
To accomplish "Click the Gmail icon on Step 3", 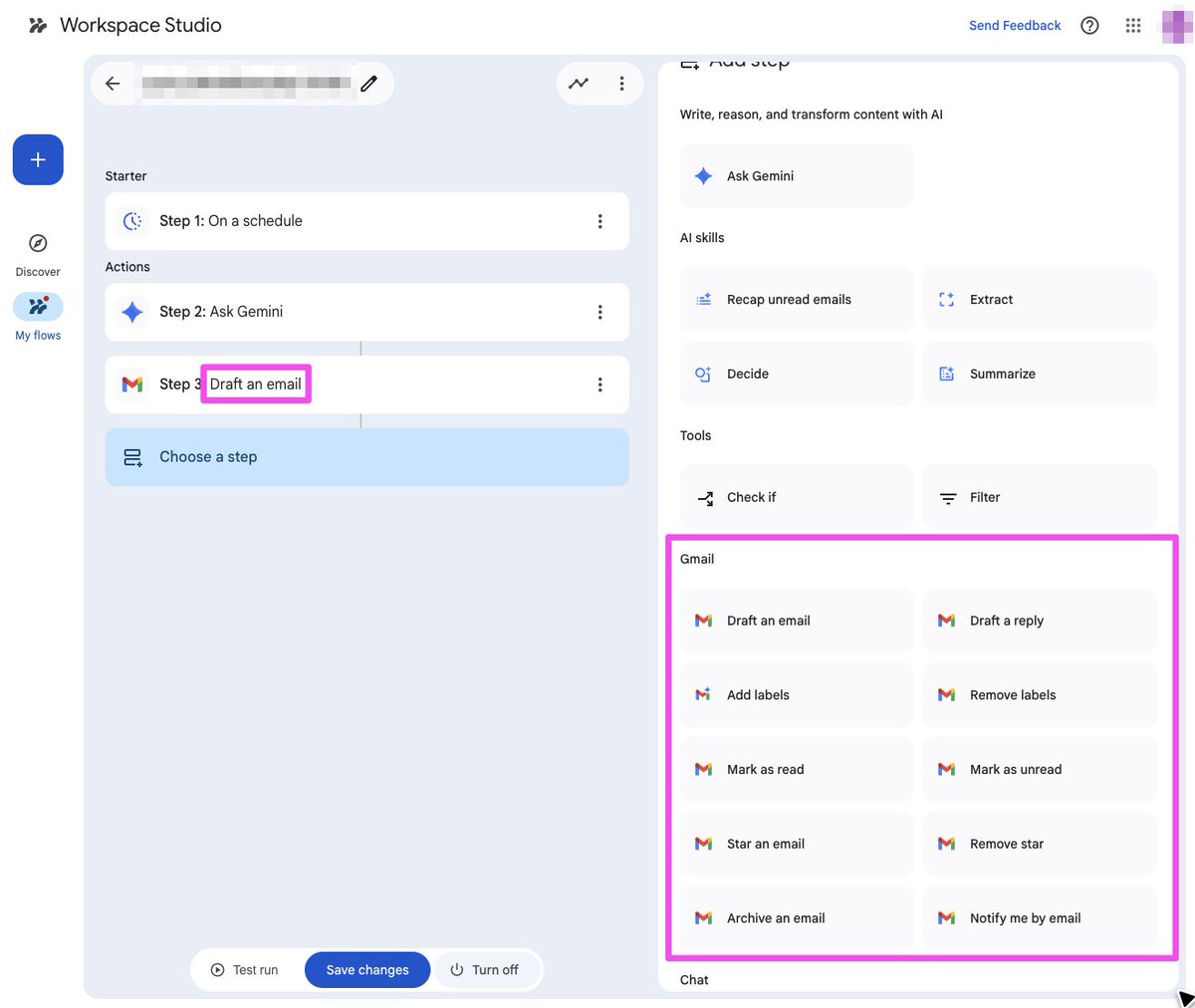I will pos(132,384).
